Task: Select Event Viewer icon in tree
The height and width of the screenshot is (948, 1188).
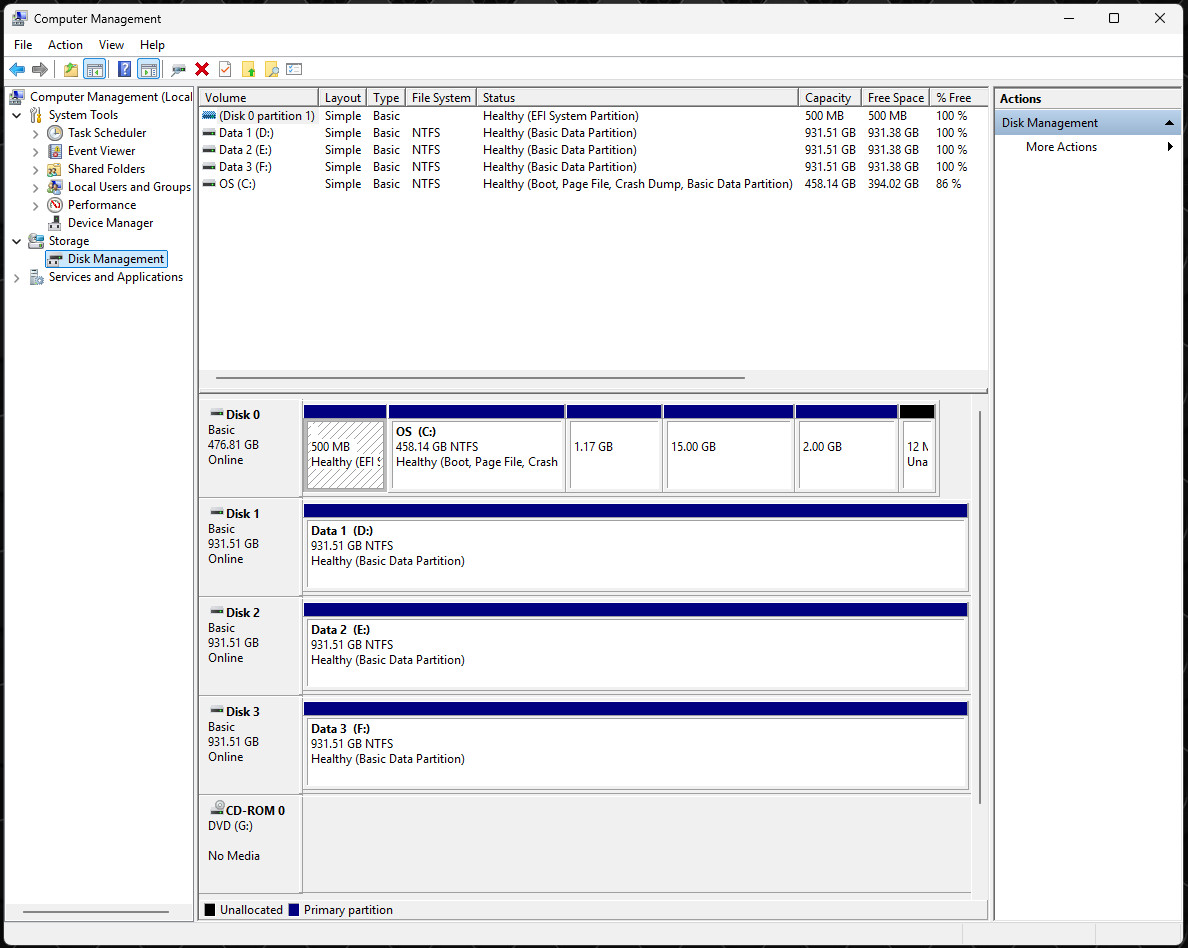Action: [x=55, y=151]
